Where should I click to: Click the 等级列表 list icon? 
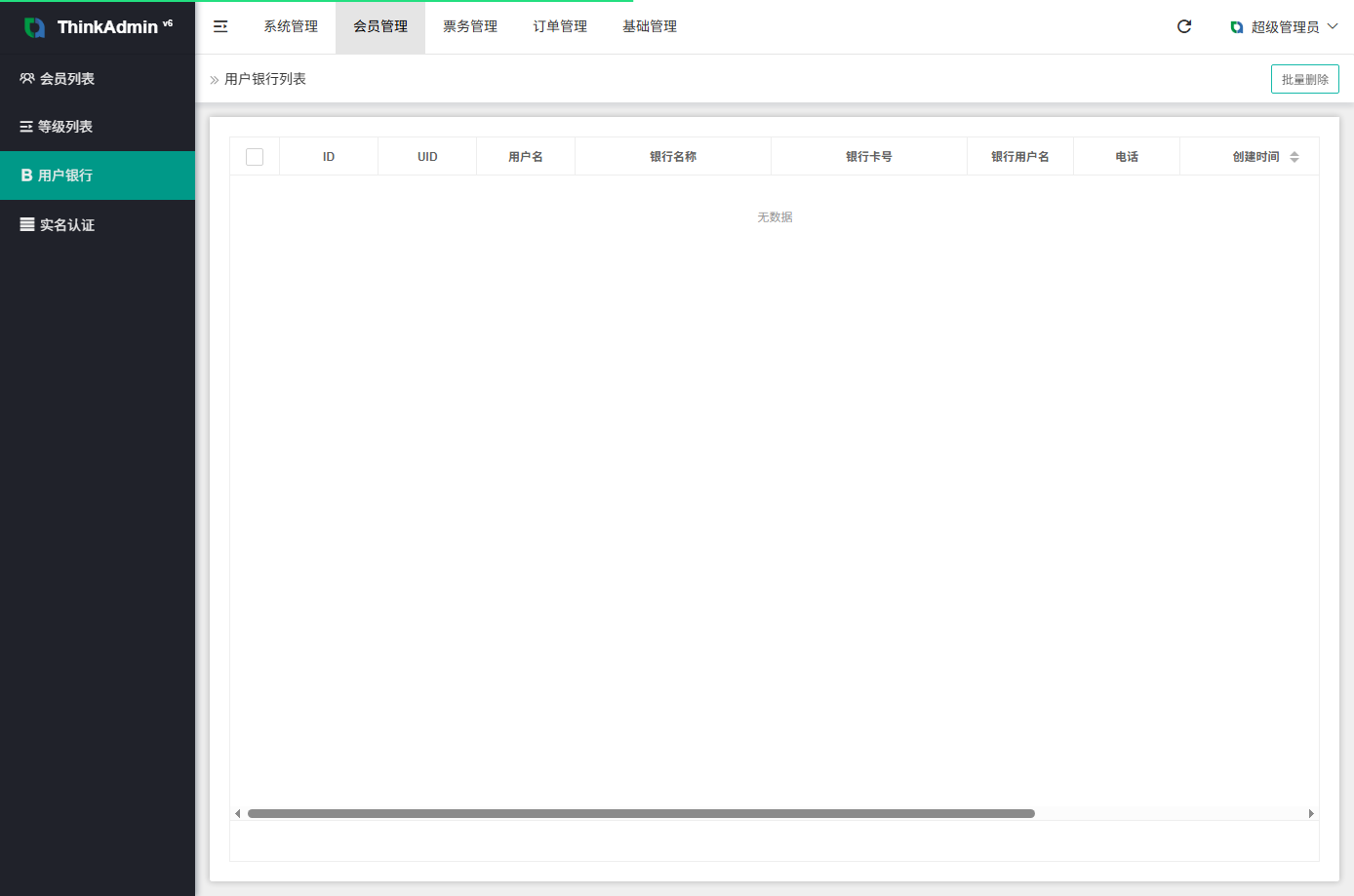[x=26, y=127]
